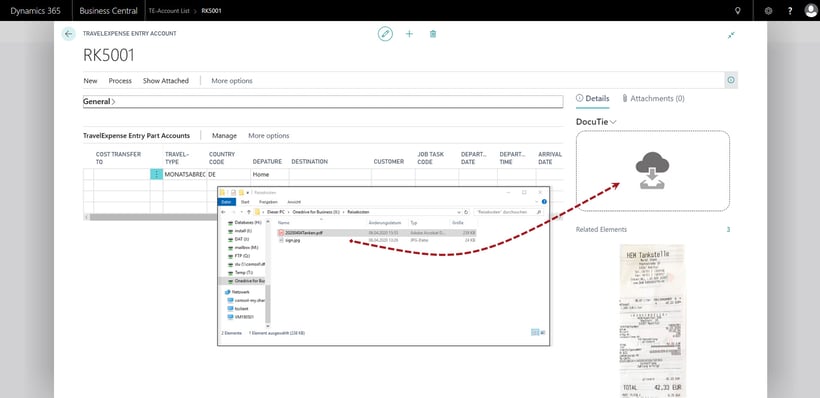
Task: Expand the DocuTie dropdown chevron
Action: click(x=613, y=122)
